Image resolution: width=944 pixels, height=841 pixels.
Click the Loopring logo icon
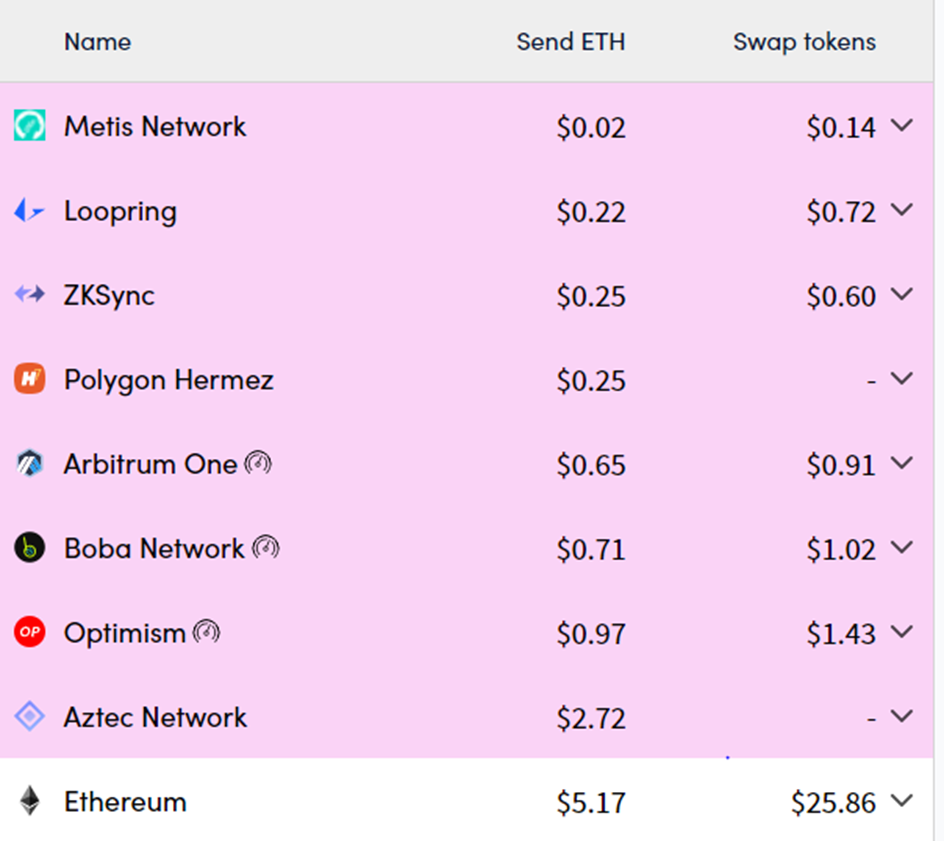(x=29, y=211)
